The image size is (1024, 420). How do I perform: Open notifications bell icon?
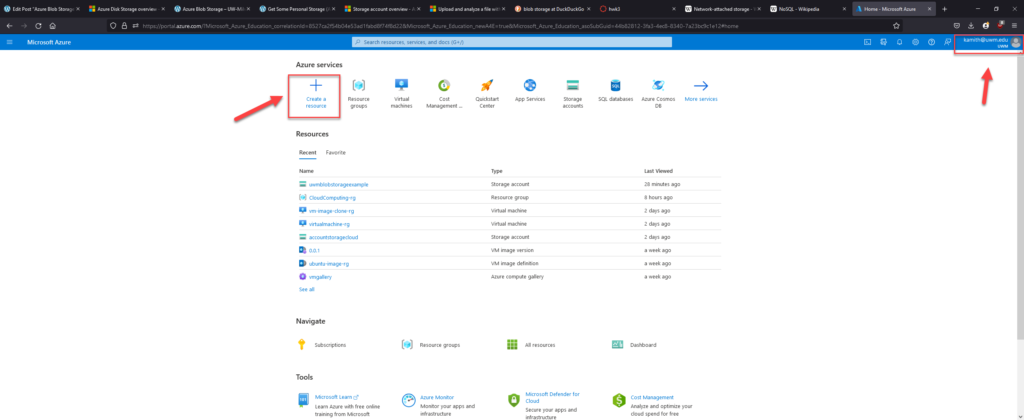coord(899,42)
